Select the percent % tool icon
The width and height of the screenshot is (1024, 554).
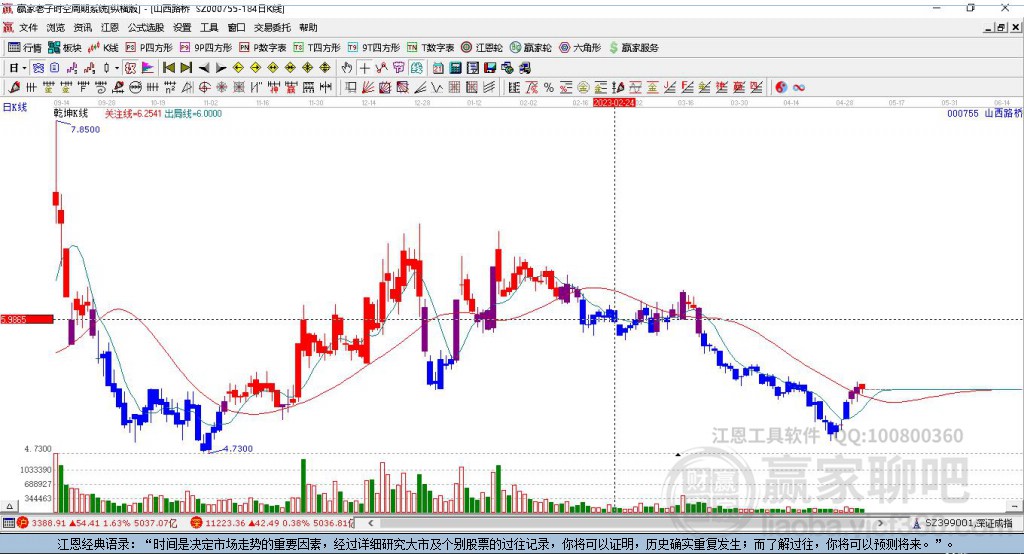549,88
